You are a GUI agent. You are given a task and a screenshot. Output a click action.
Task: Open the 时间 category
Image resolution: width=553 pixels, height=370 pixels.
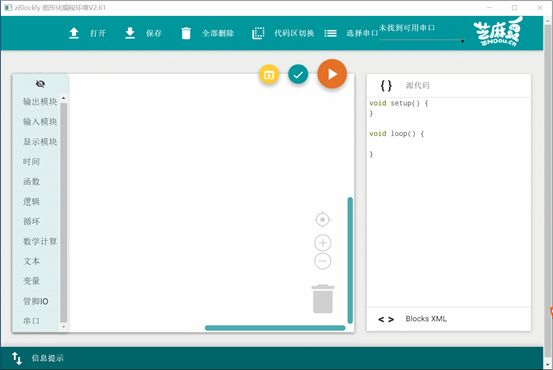click(31, 162)
